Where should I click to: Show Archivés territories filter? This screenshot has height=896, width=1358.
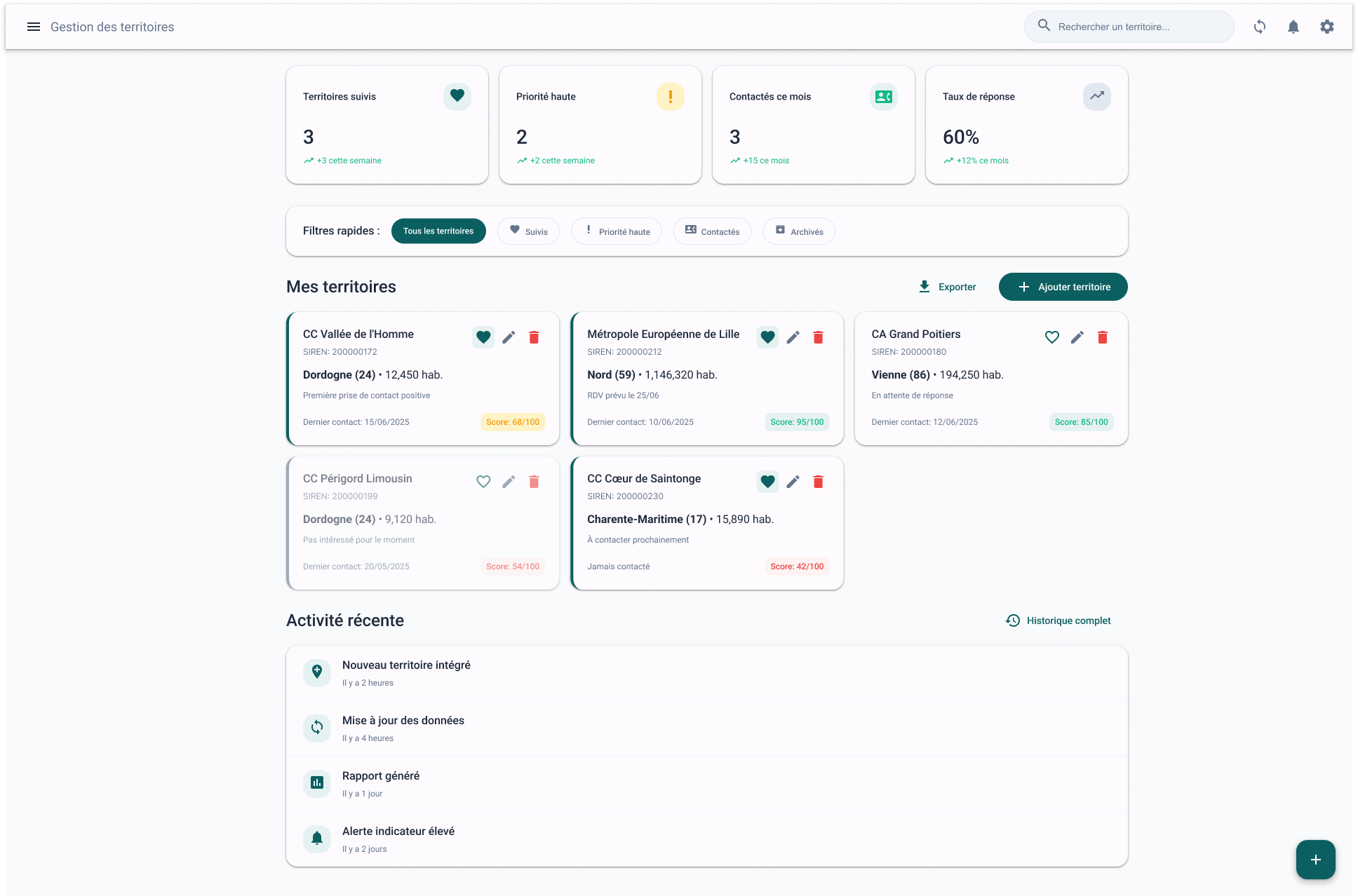799,231
